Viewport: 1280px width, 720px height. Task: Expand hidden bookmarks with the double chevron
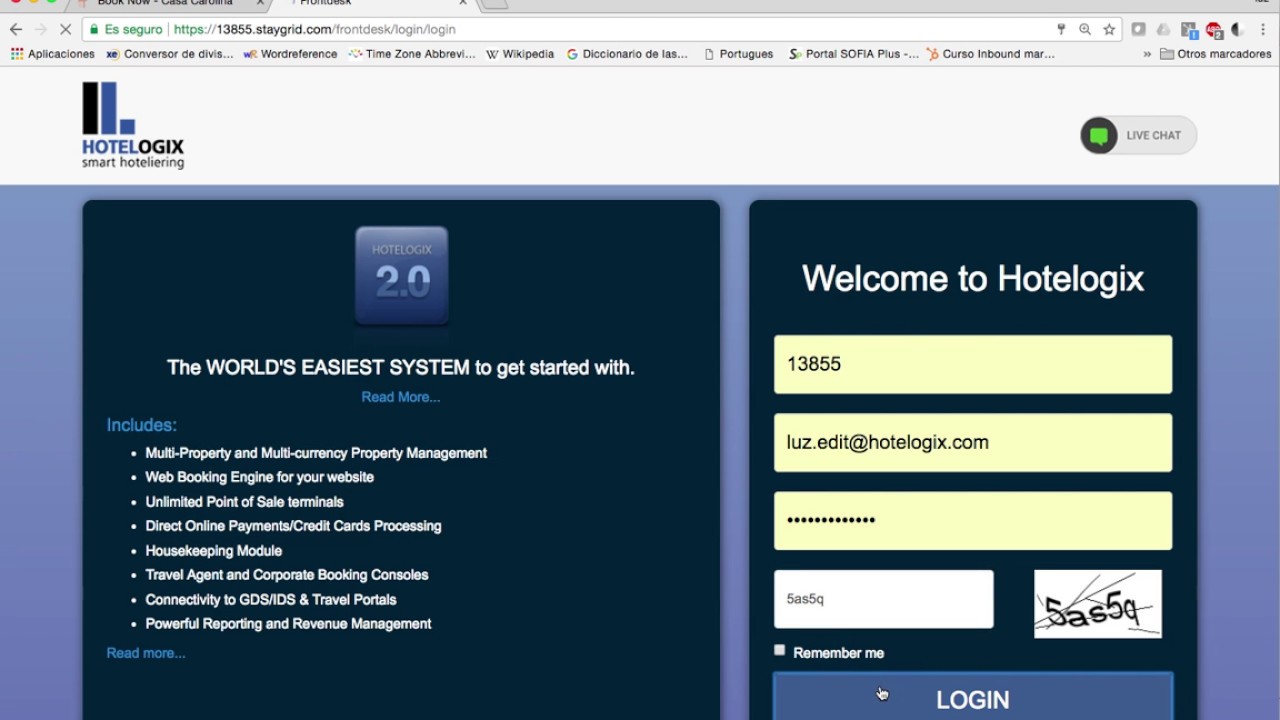(1147, 54)
